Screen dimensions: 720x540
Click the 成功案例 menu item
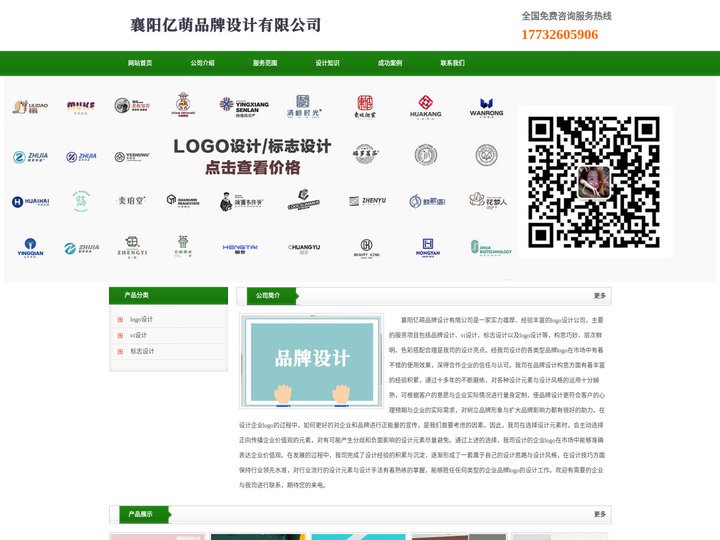tap(389, 63)
